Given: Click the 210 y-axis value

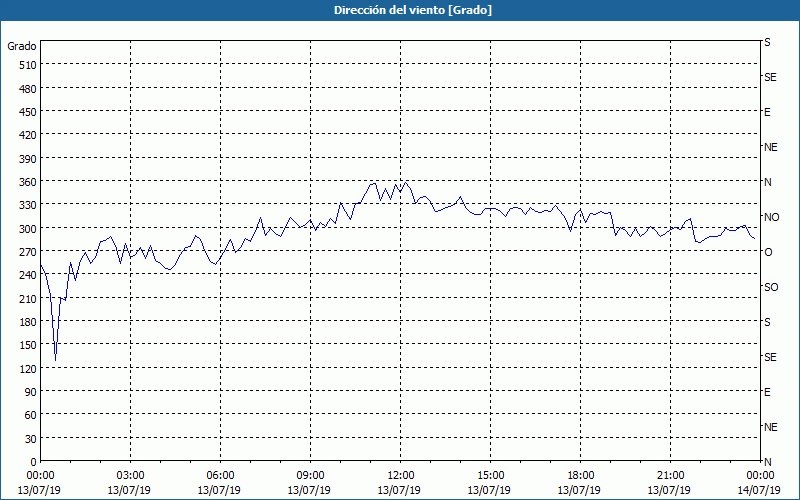Looking at the screenshot, I should (x=28, y=298).
